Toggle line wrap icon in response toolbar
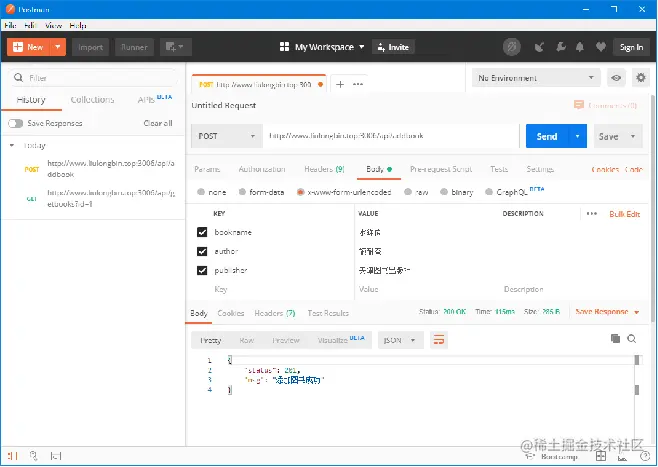The height and width of the screenshot is (467, 658). pyautogui.click(x=439, y=340)
